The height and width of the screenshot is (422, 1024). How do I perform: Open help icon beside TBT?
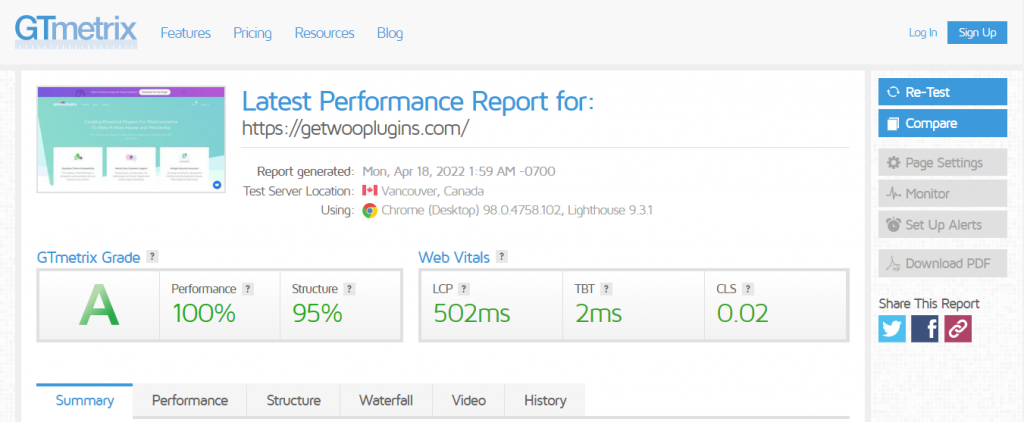606,289
